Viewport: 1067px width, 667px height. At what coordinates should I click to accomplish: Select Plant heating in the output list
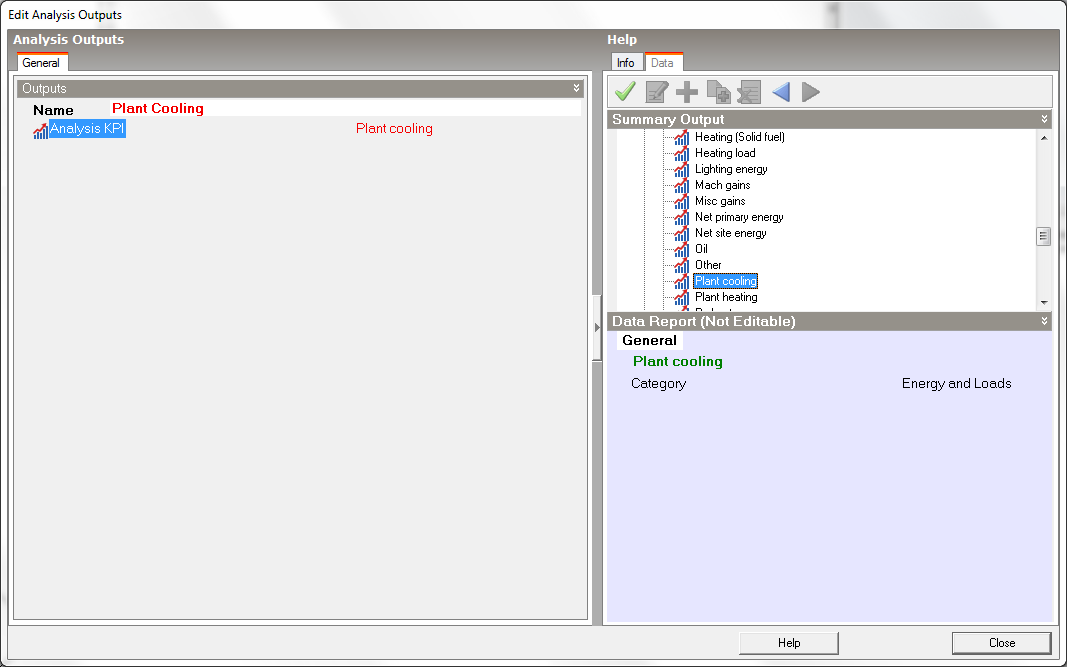[726, 297]
